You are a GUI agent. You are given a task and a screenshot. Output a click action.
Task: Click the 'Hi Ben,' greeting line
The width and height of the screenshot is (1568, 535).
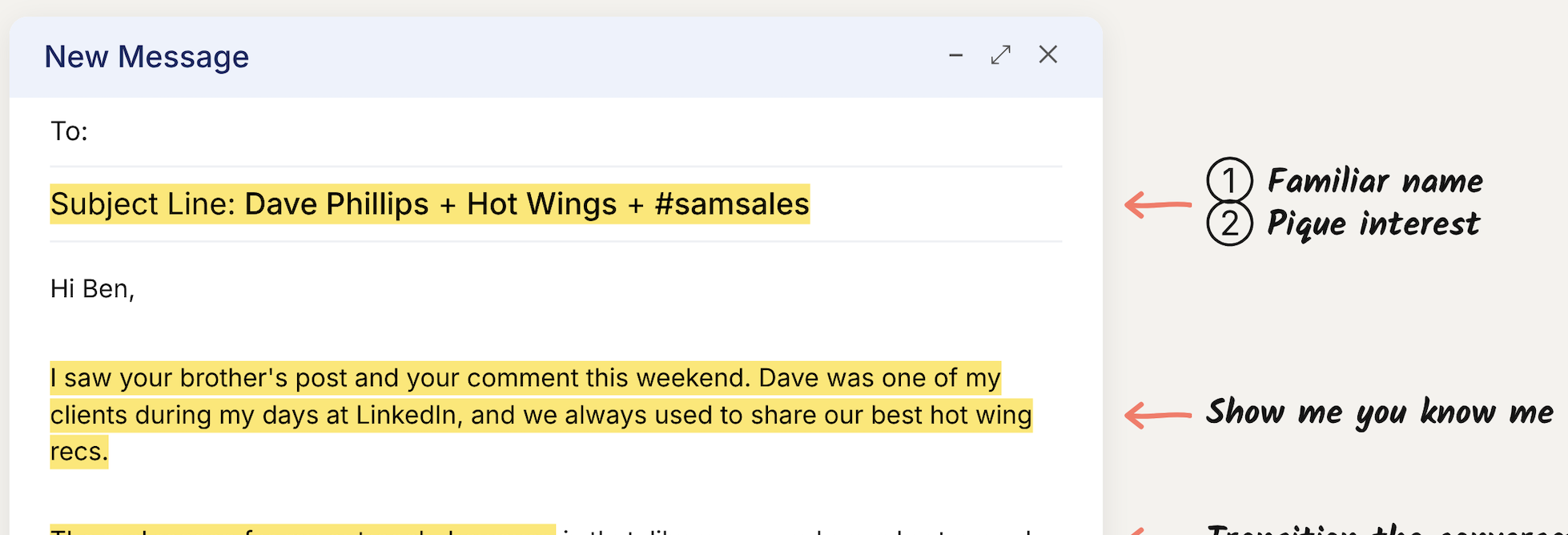point(92,288)
